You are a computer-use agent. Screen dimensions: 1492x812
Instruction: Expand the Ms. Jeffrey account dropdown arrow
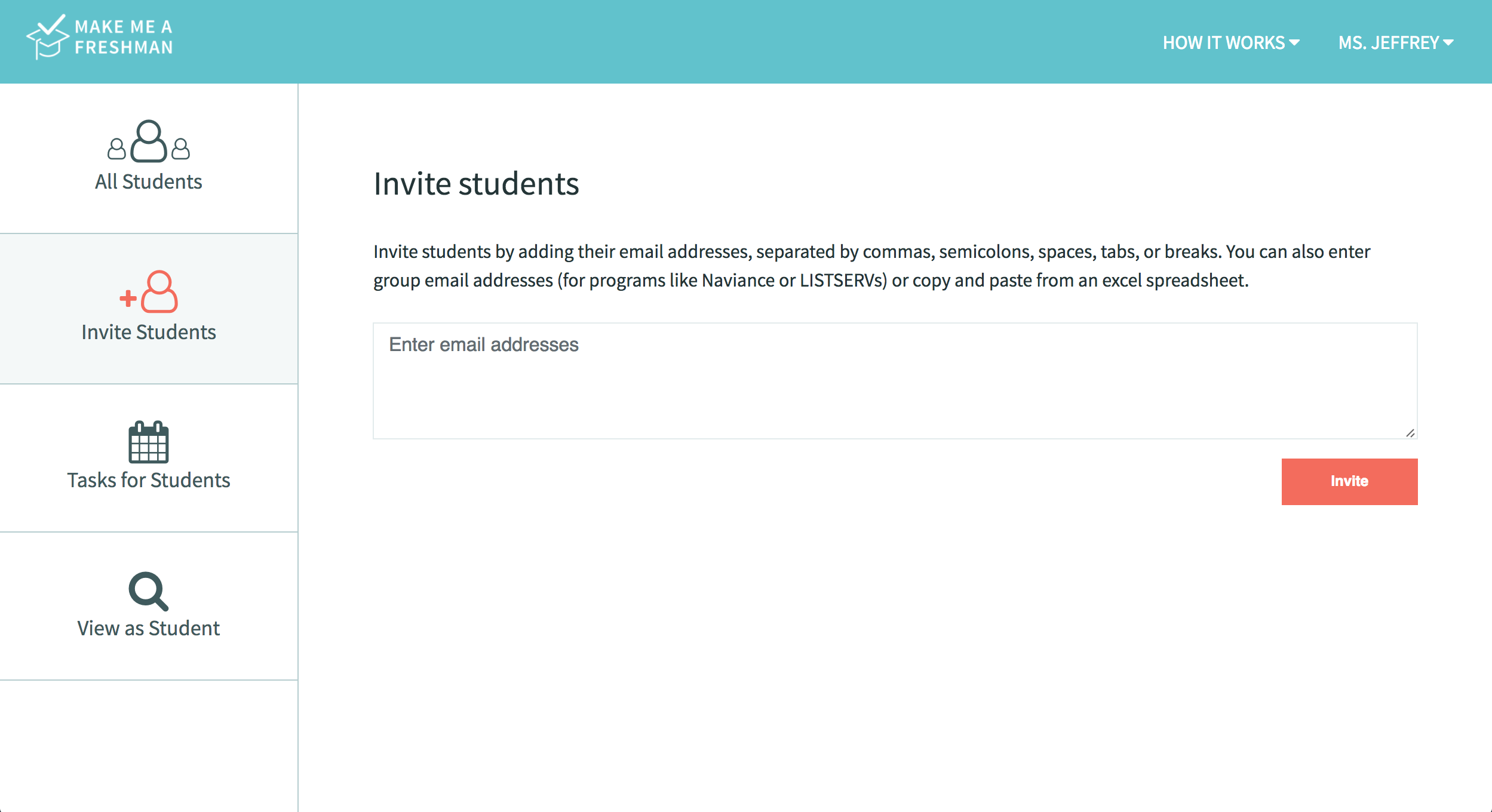coord(1448,42)
